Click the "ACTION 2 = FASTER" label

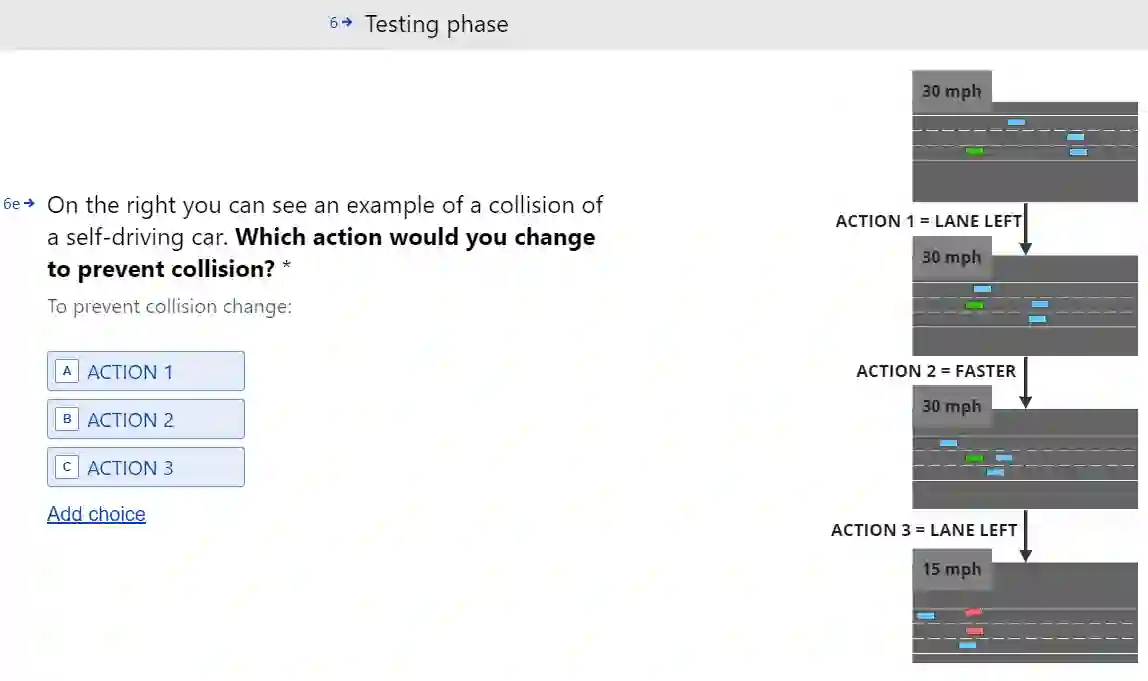pyautogui.click(x=935, y=371)
